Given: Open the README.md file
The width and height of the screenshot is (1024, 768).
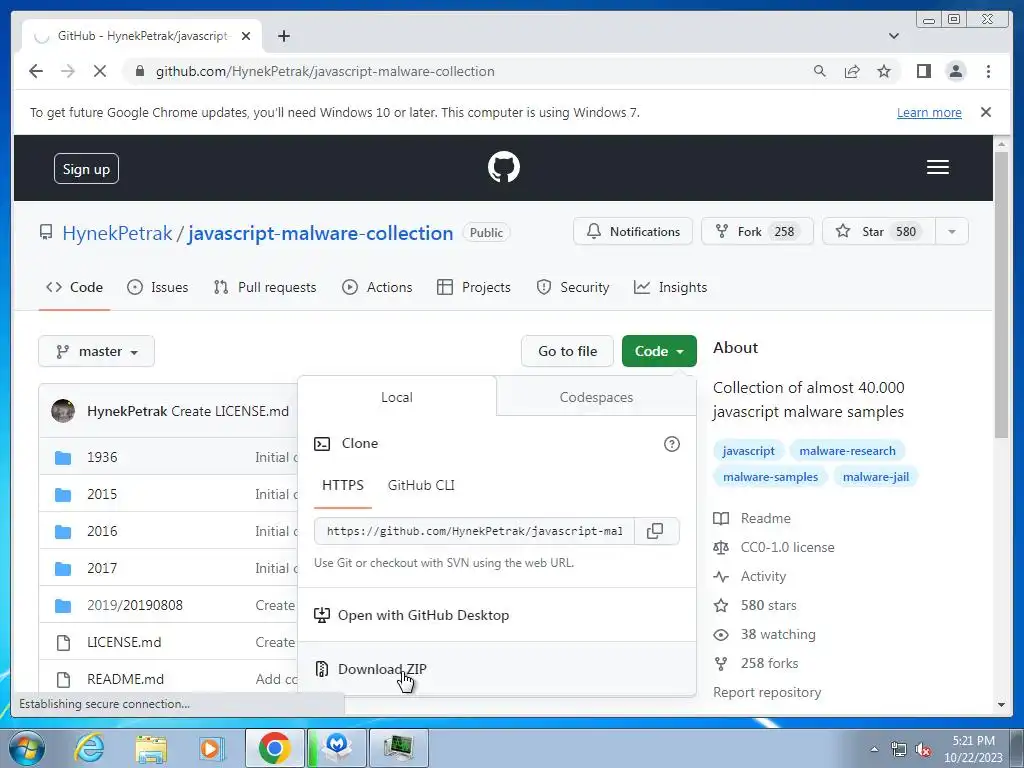Looking at the screenshot, I should [x=125, y=679].
